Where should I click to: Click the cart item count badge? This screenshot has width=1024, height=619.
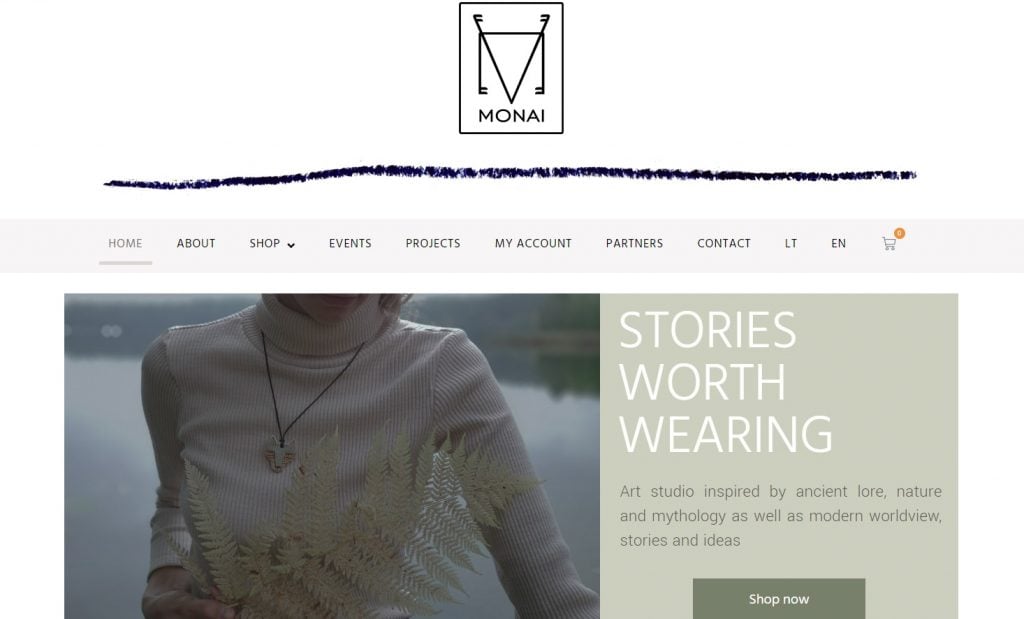(x=899, y=233)
